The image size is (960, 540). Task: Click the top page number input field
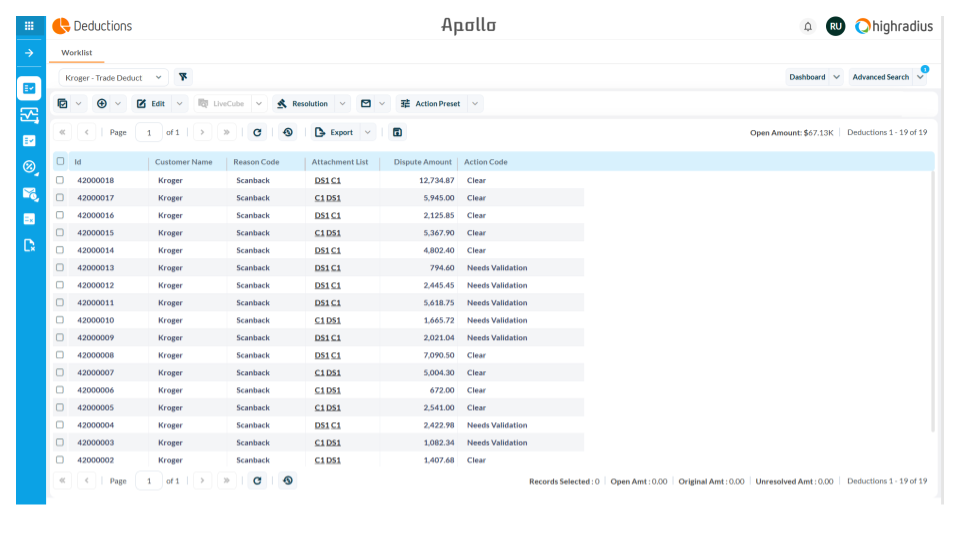click(x=148, y=132)
